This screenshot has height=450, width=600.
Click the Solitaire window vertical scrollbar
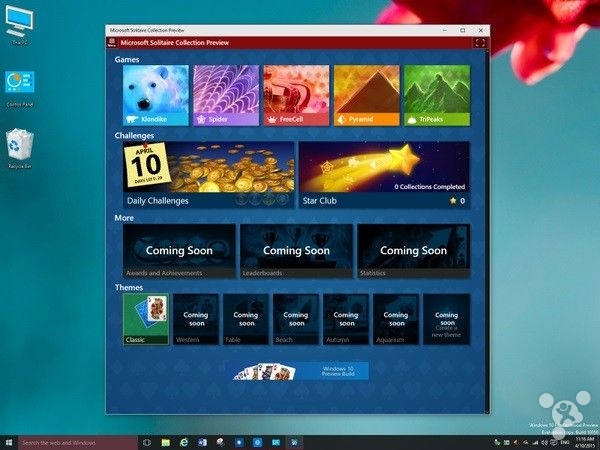coord(488,231)
